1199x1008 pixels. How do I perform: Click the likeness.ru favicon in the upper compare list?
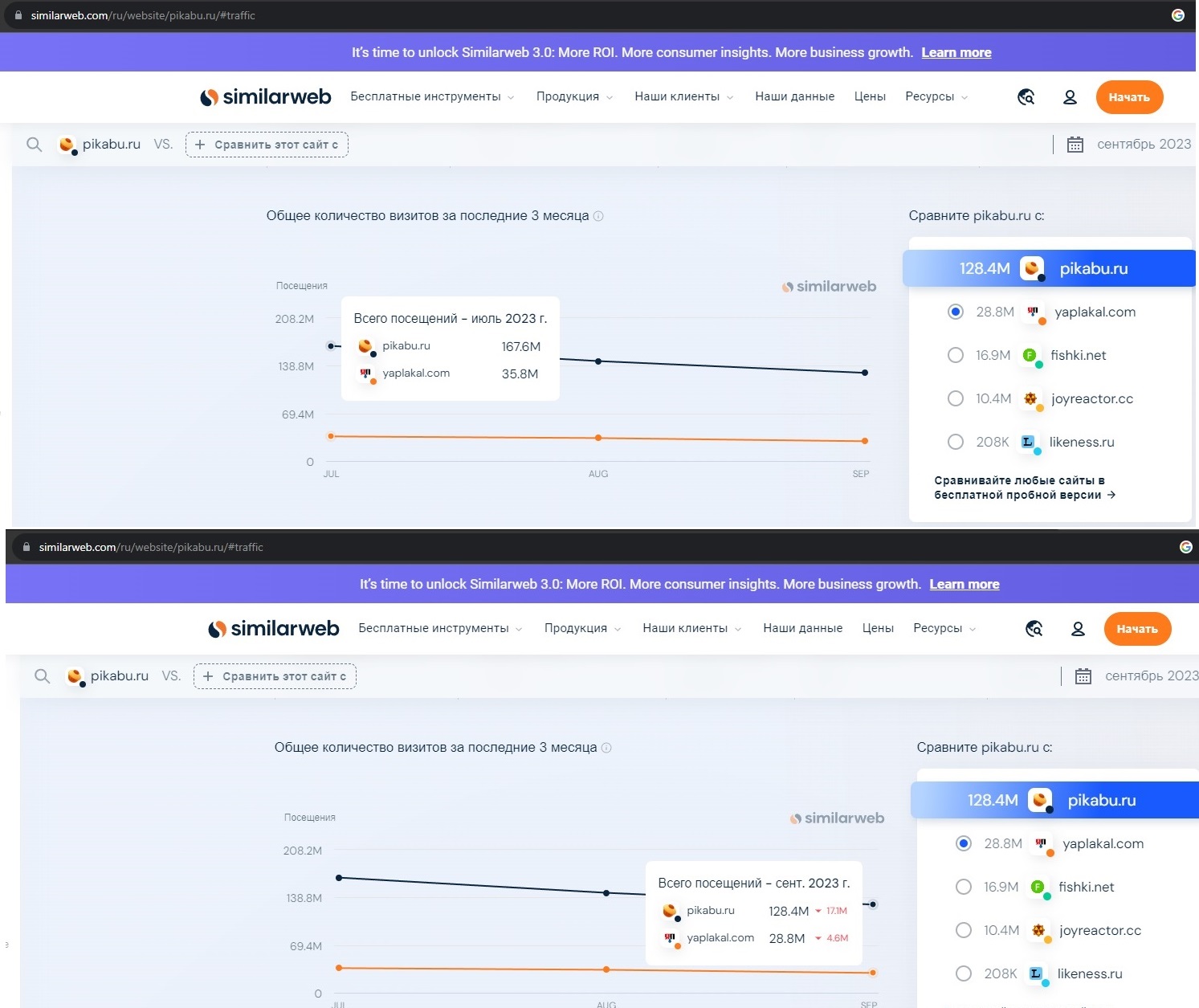[1029, 443]
